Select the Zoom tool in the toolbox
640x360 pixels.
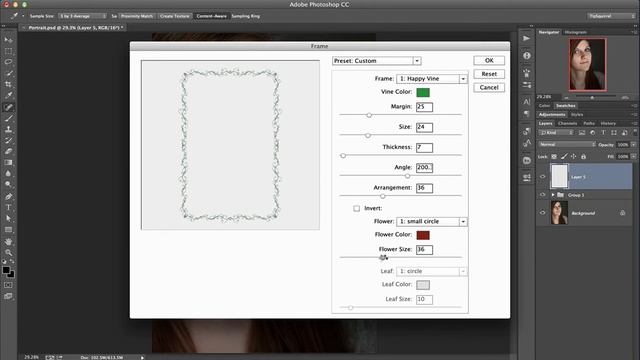8,253
